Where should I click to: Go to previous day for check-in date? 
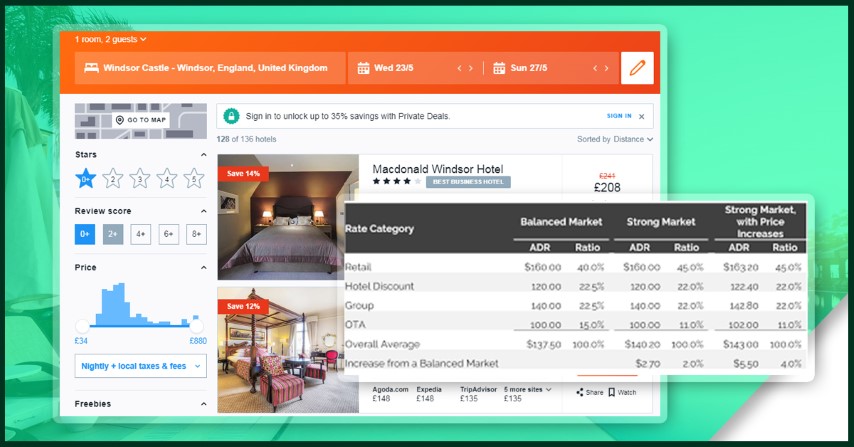(459, 68)
